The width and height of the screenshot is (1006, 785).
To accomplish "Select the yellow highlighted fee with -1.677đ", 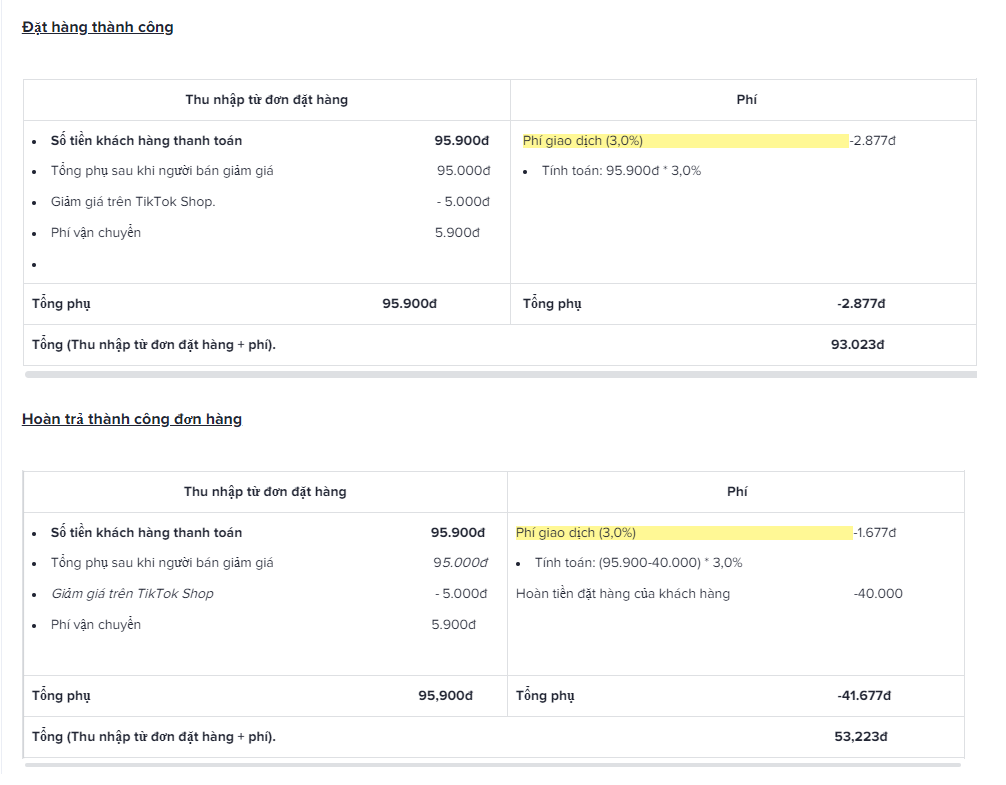I will click(x=684, y=532).
